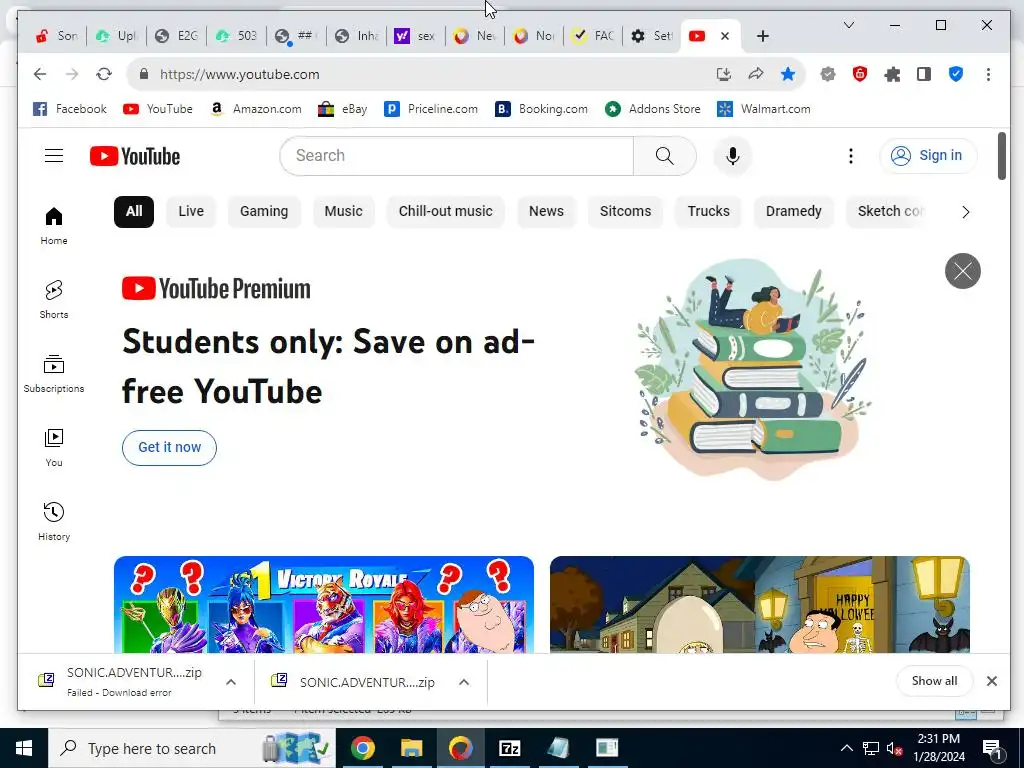Click the Sign in button
Viewport: 1024px width, 768px height.
click(928, 155)
